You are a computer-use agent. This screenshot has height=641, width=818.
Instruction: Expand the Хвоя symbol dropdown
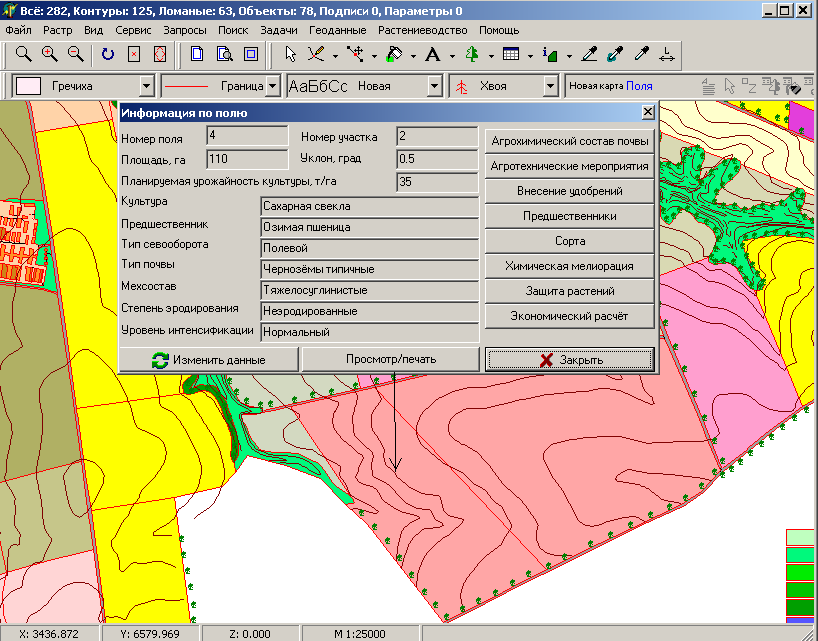(x=549, y=87)
